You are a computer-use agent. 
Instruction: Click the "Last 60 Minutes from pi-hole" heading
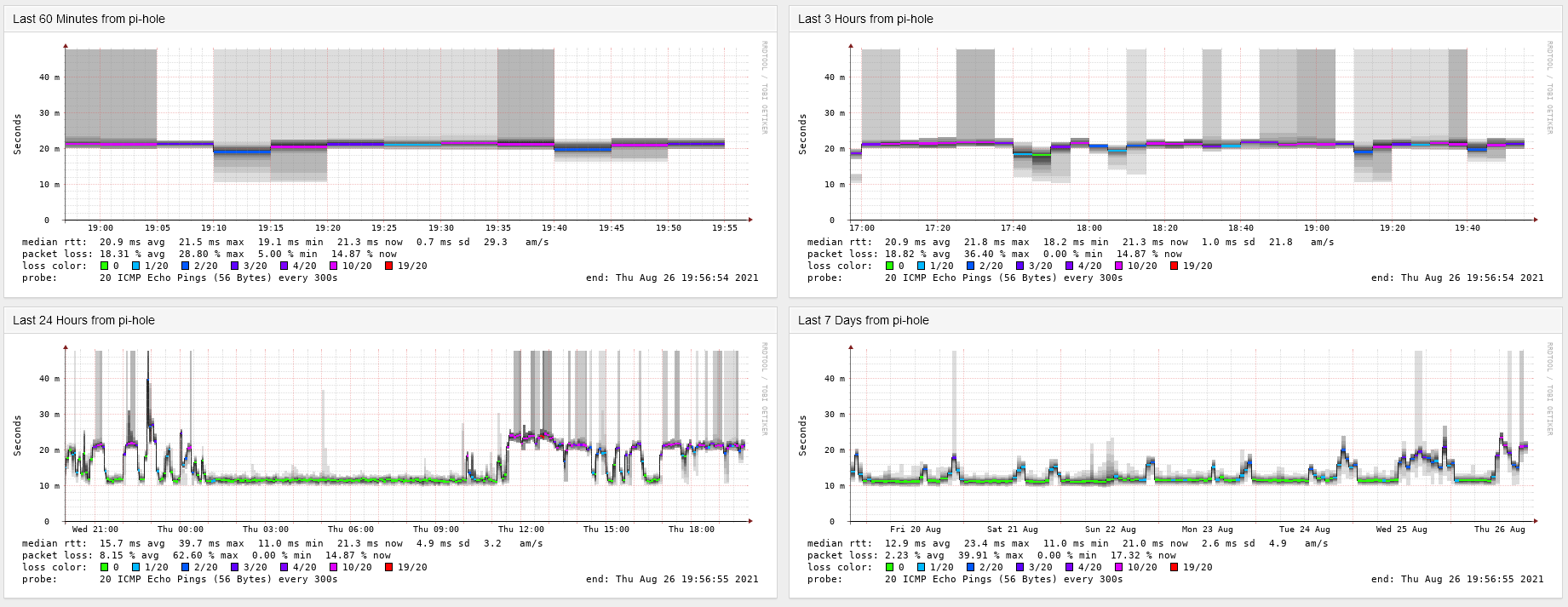(89, 19)
